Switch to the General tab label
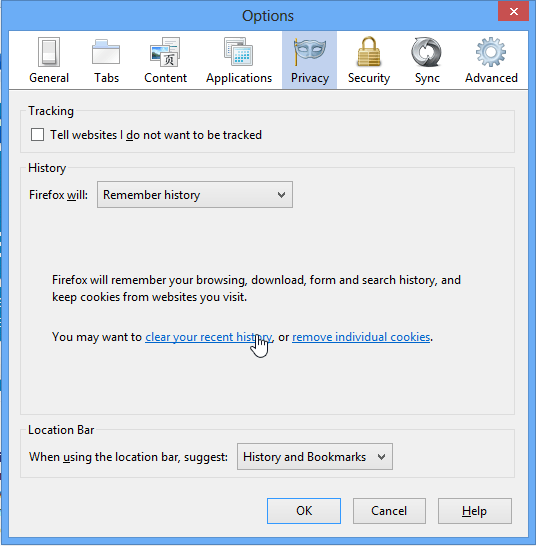The image size is (536, 546). click(x=49, y=78)
